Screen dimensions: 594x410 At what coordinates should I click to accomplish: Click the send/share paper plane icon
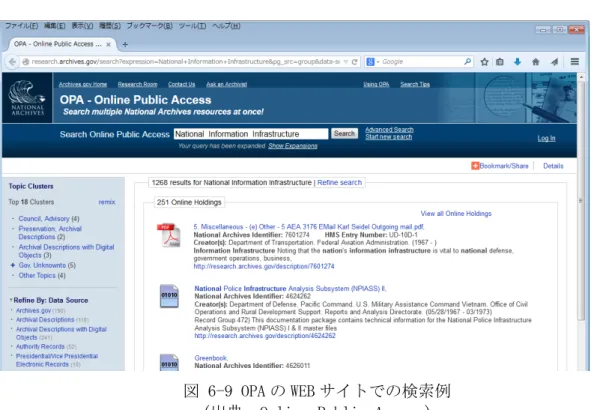coord(554,62)
